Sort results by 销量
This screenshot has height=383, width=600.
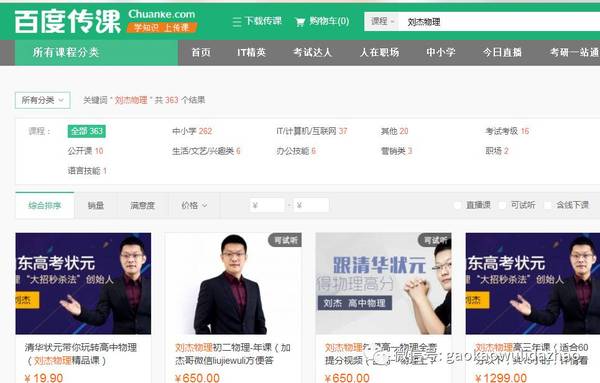point(96,205)
